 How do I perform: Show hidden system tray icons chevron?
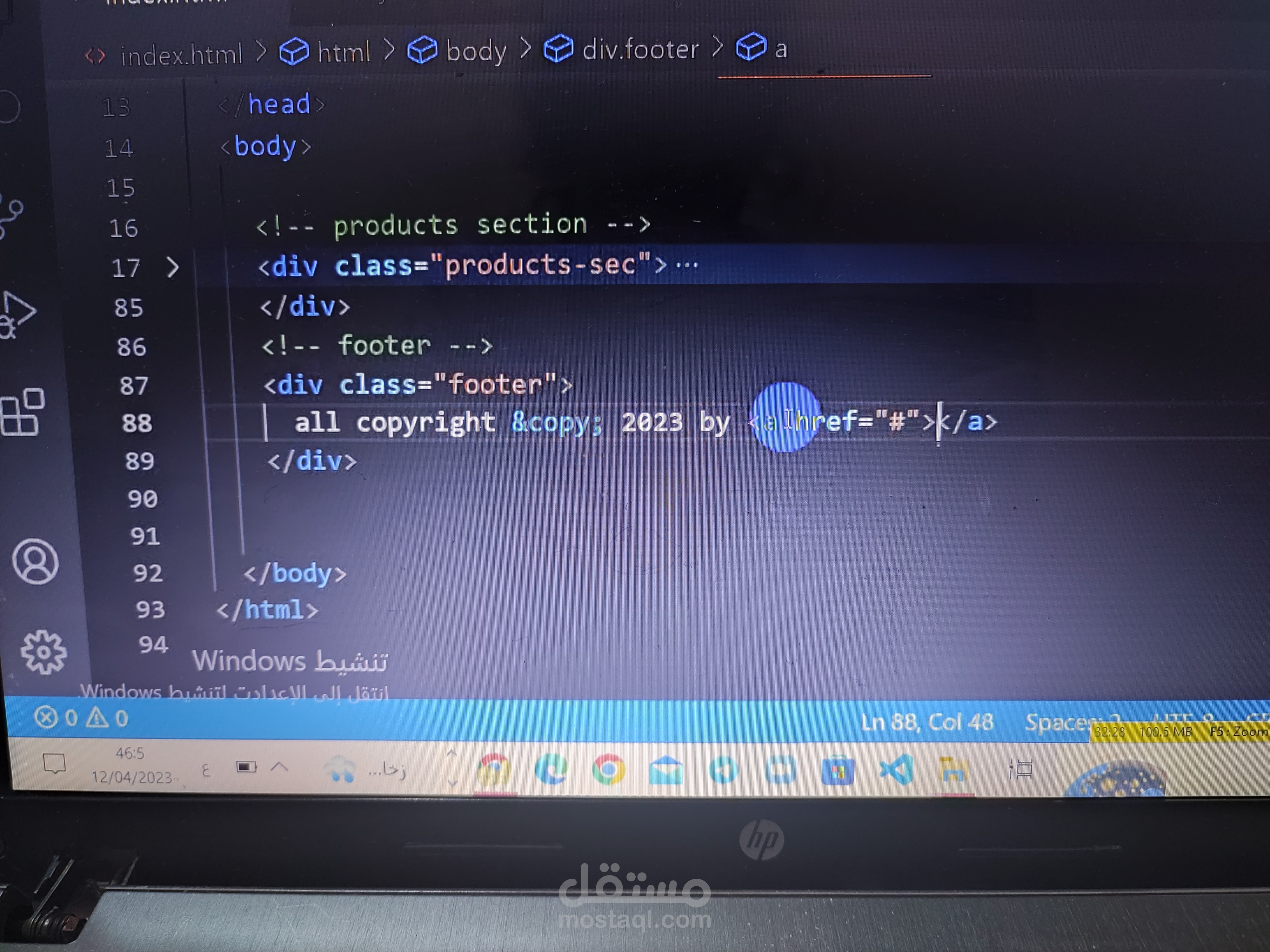pyautogui.click(x=279, y=767)
